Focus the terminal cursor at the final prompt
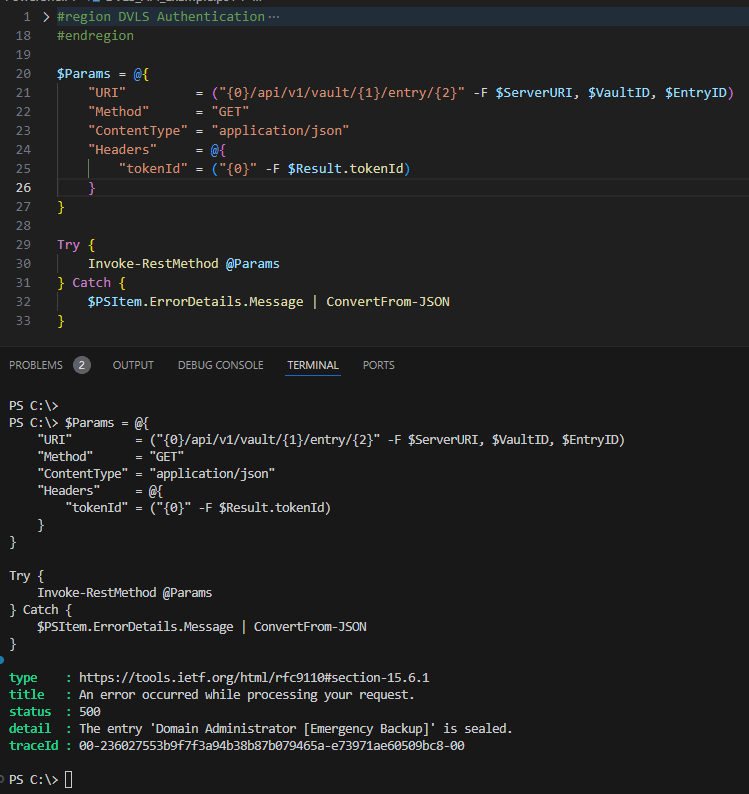Screen dimensions: 749x794 69,779
